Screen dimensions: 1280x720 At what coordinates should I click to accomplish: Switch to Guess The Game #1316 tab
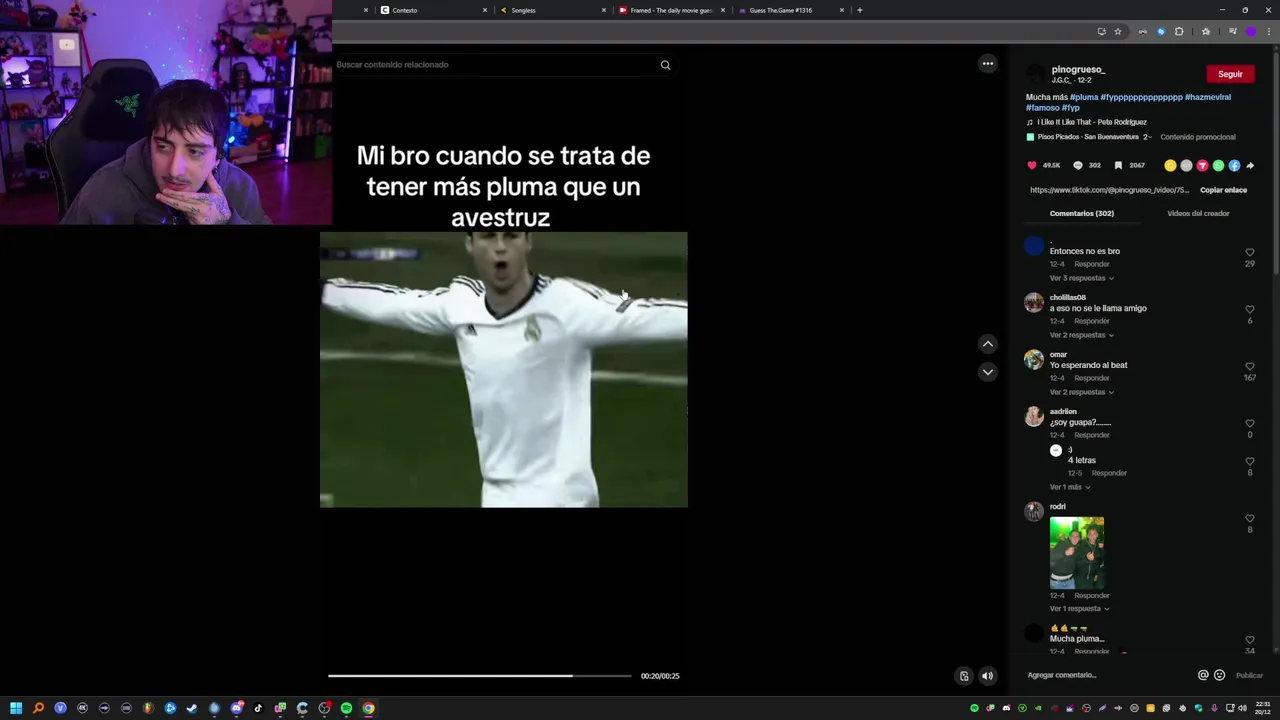click(x=790, y=10)
